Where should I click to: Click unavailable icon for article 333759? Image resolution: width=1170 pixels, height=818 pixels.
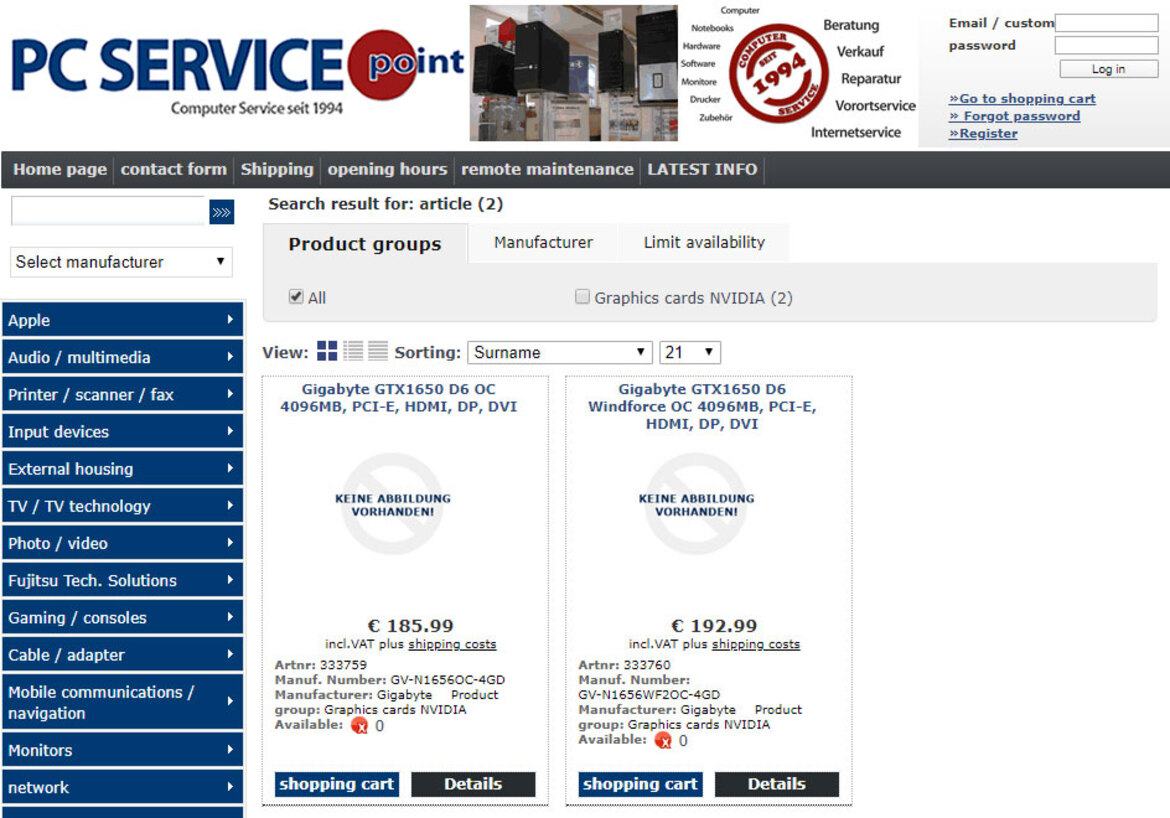pos(360,725)
